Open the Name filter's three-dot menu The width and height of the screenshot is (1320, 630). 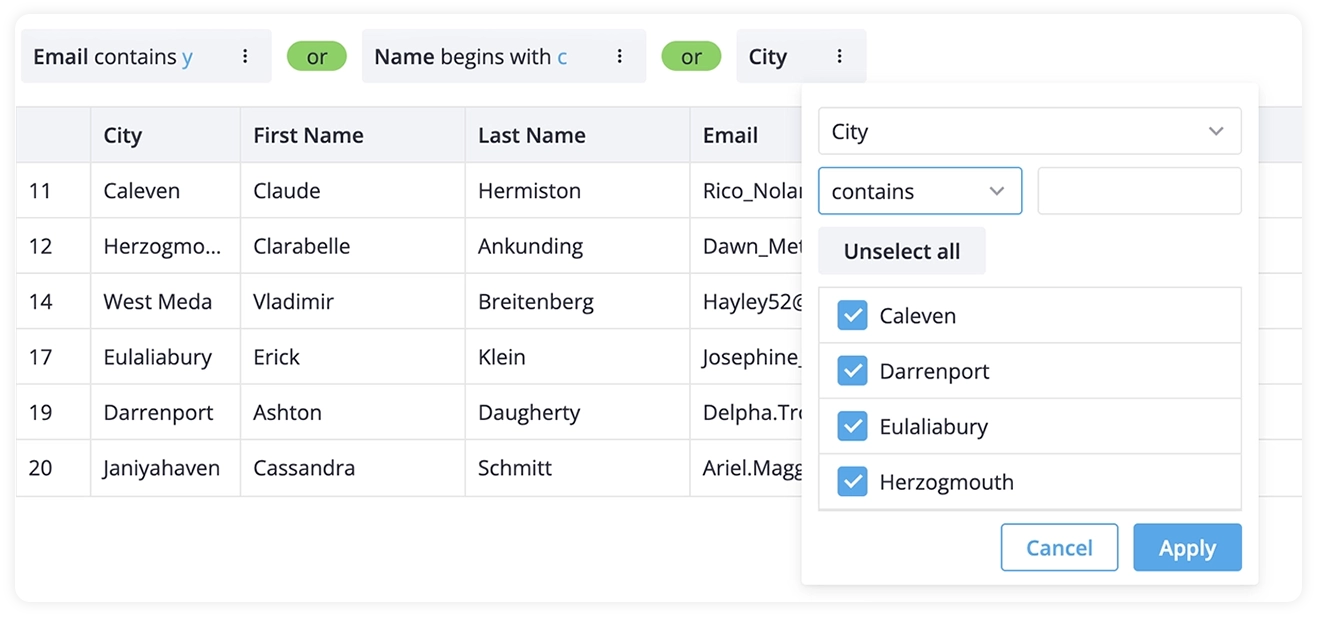pos(619,56)
